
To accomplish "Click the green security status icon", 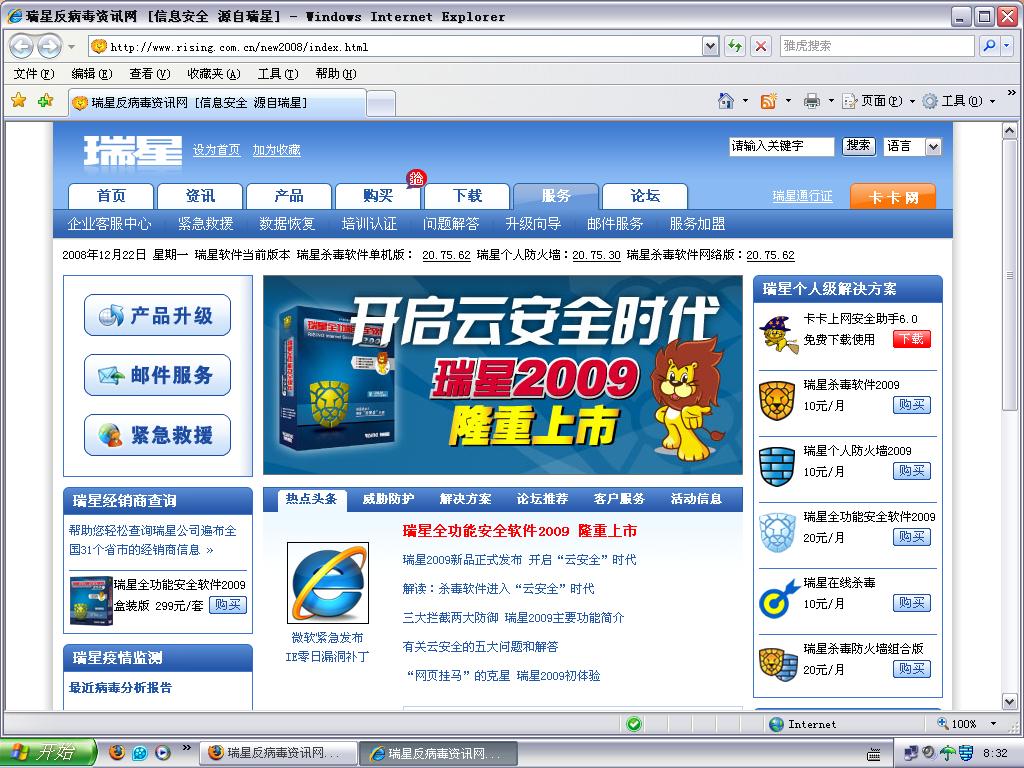I will tap(633, 724).
